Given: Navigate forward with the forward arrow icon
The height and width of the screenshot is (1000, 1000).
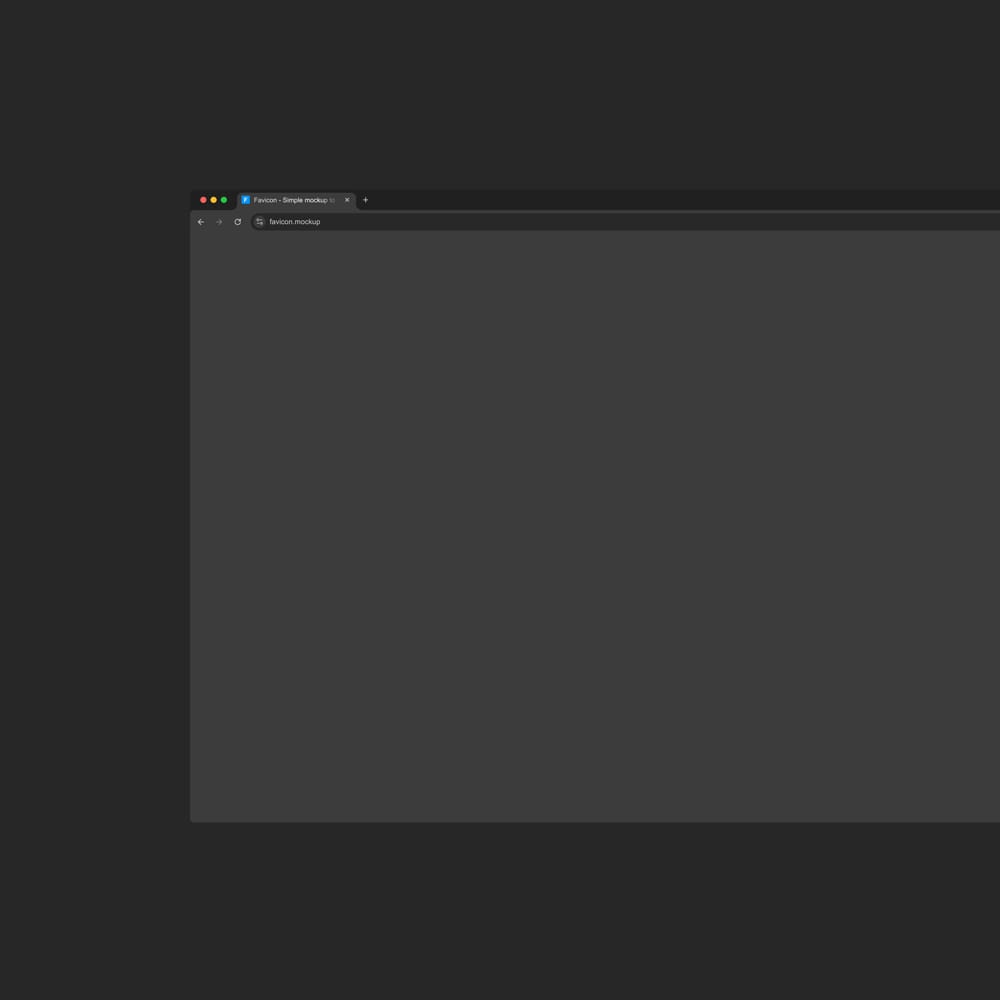Looking at the screenshot, I should coord(218,222).
